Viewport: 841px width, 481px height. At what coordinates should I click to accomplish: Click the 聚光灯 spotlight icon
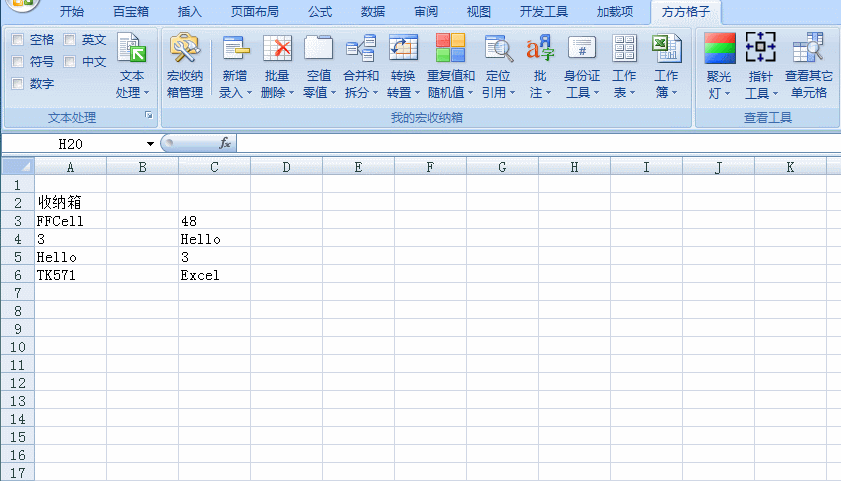coord(719,49)
